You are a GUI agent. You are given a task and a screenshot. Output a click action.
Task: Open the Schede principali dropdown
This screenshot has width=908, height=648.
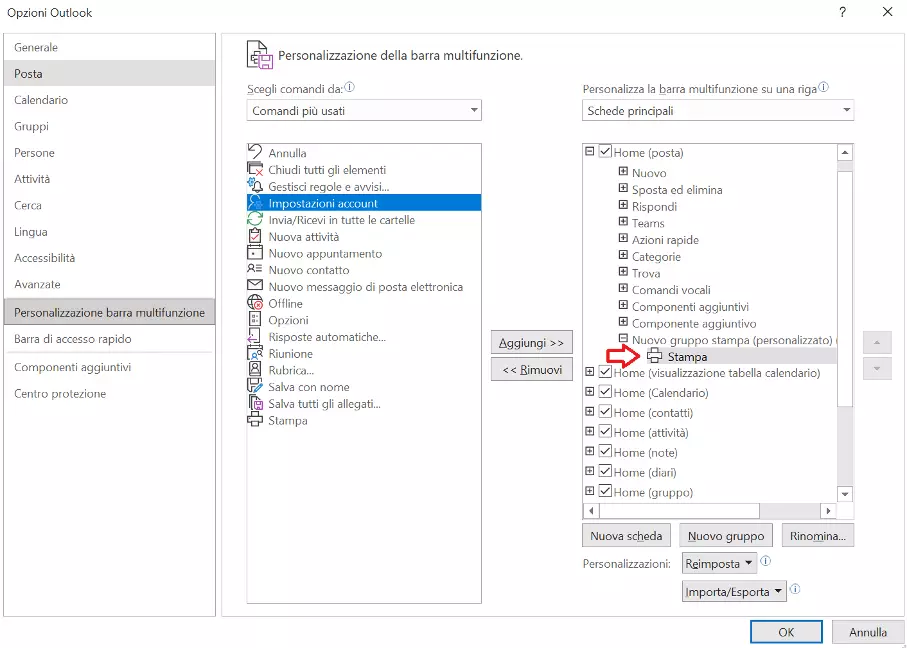718,110
